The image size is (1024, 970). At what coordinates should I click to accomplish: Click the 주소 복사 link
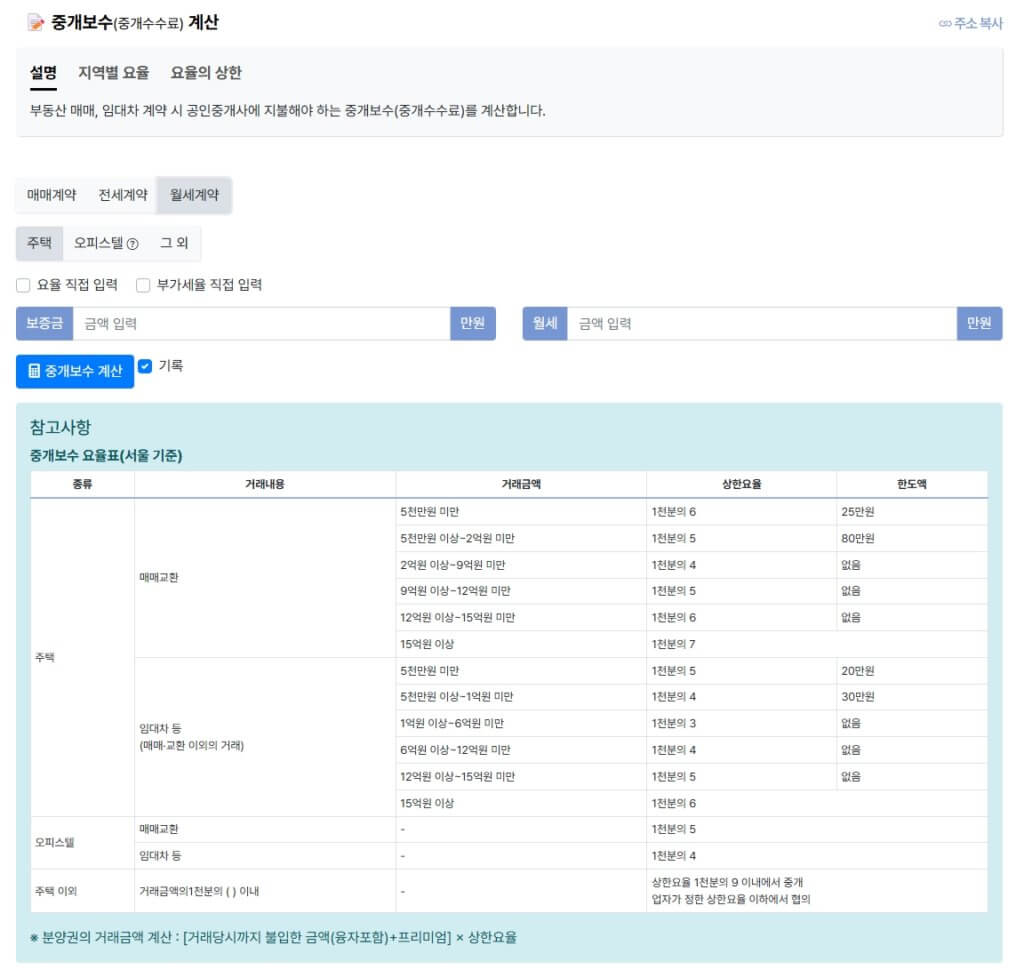[978, 24]
